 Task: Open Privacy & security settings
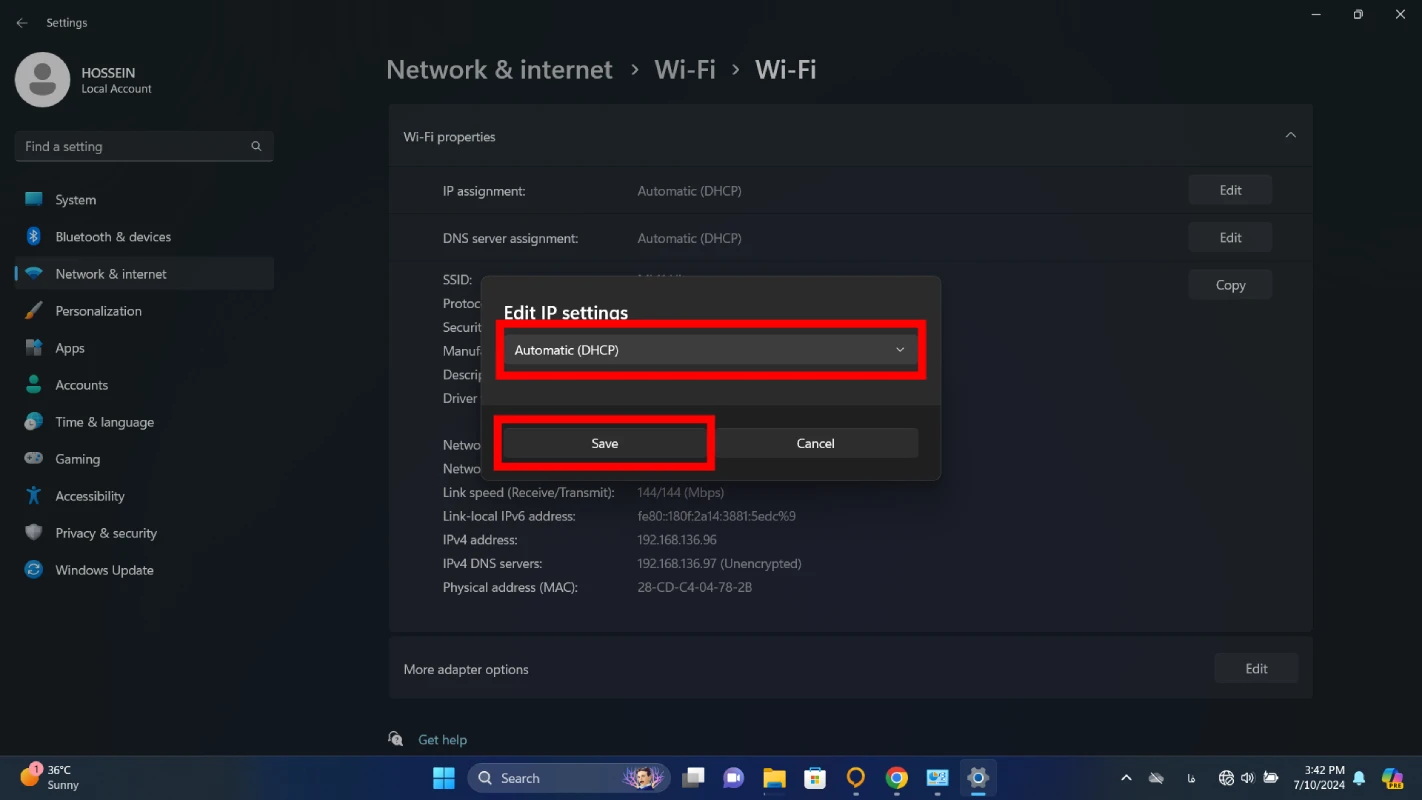[x=106, y=533]
